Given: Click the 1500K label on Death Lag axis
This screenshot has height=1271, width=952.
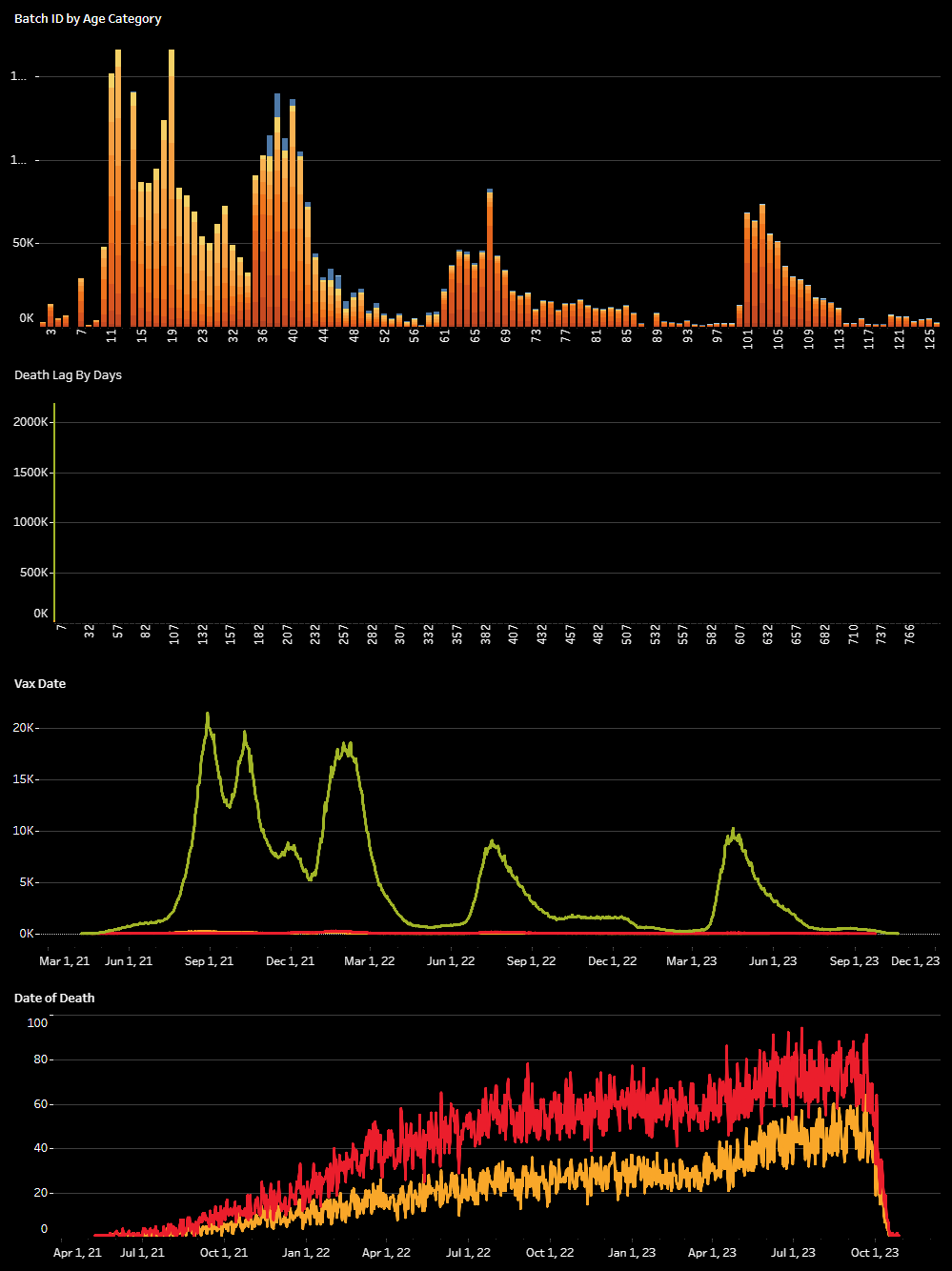Looking at the screenshot, I should point(31,473).
